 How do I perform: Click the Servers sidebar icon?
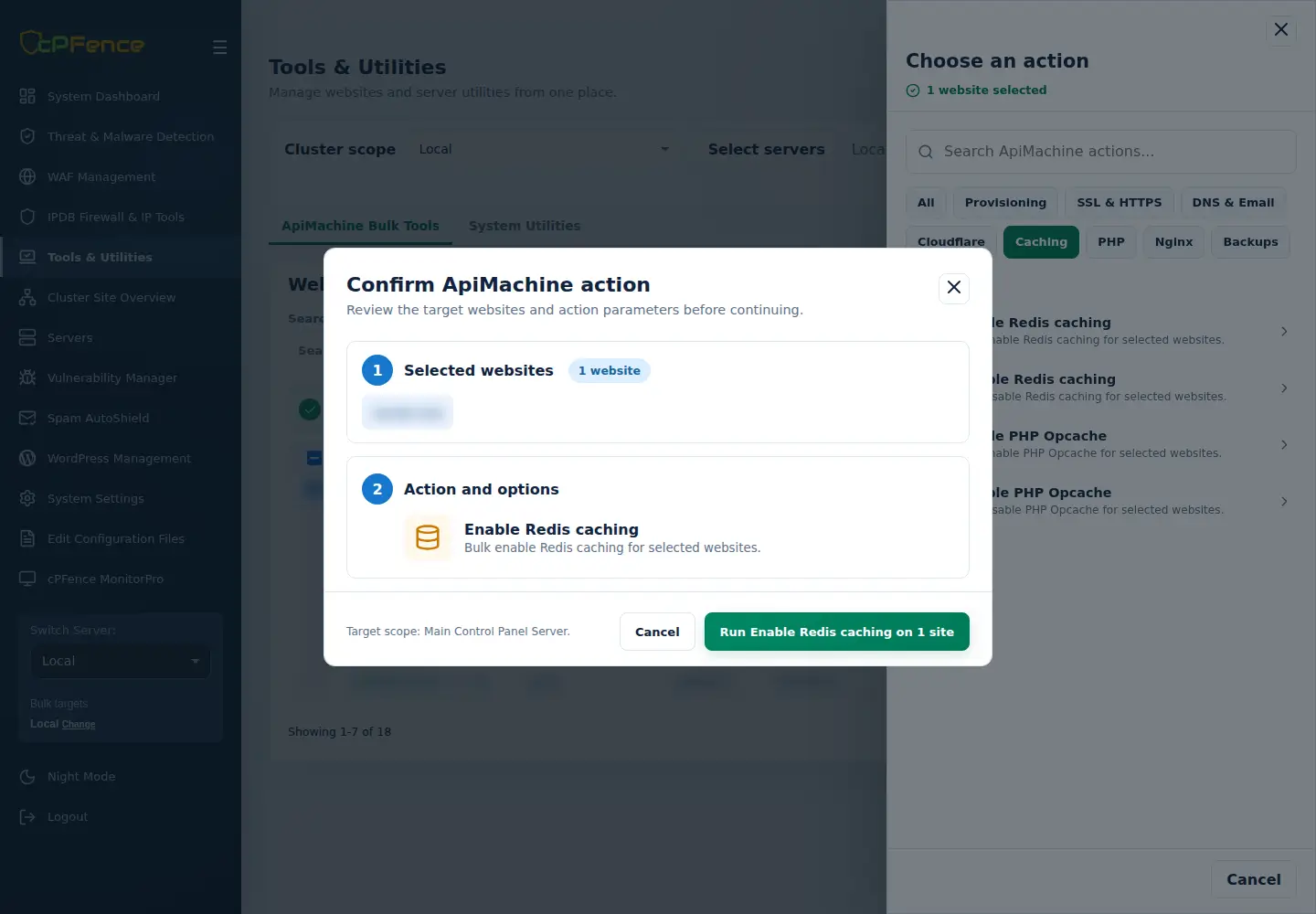tap(27, 337)
